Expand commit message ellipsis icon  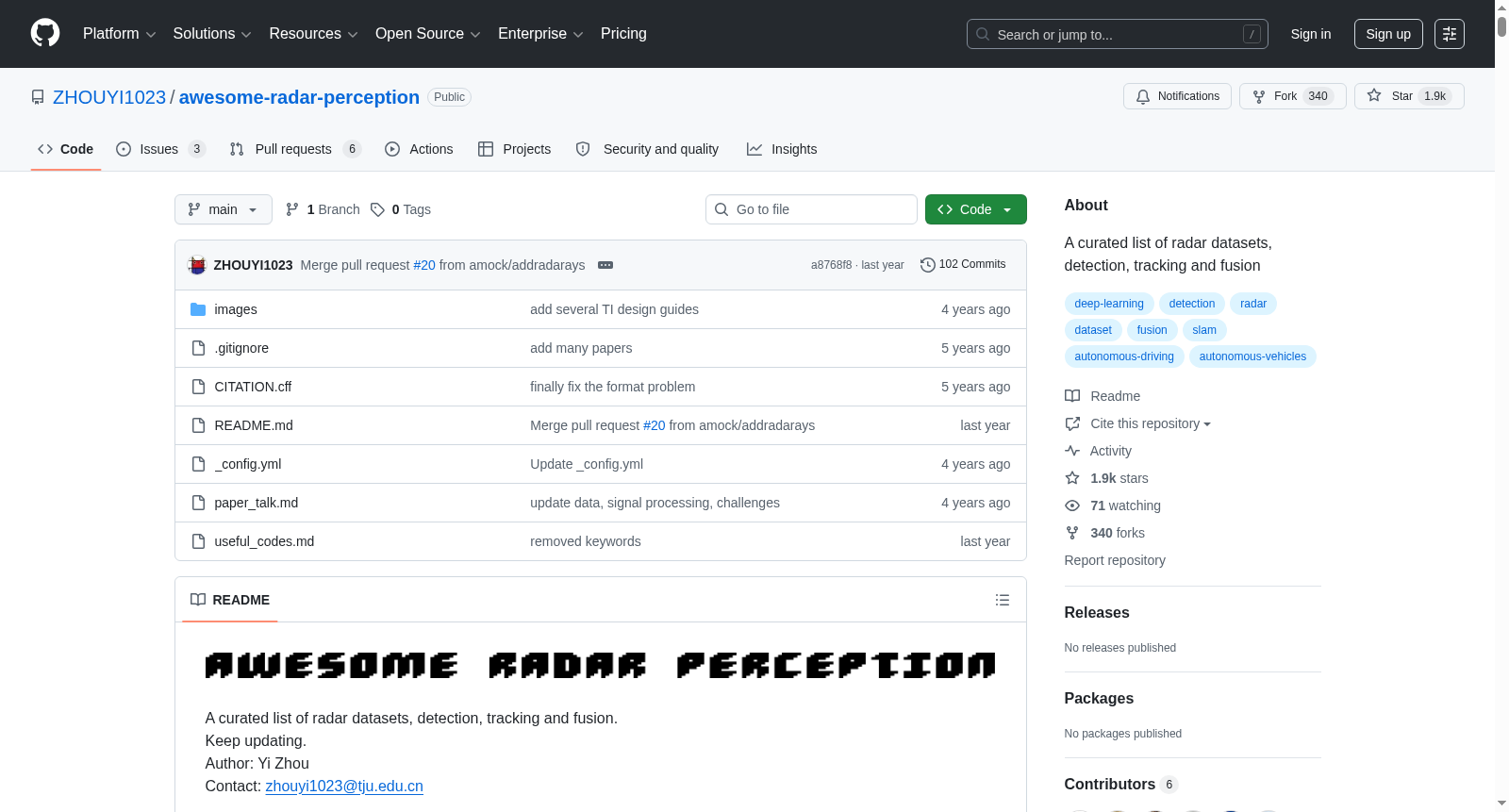(605, 265)
